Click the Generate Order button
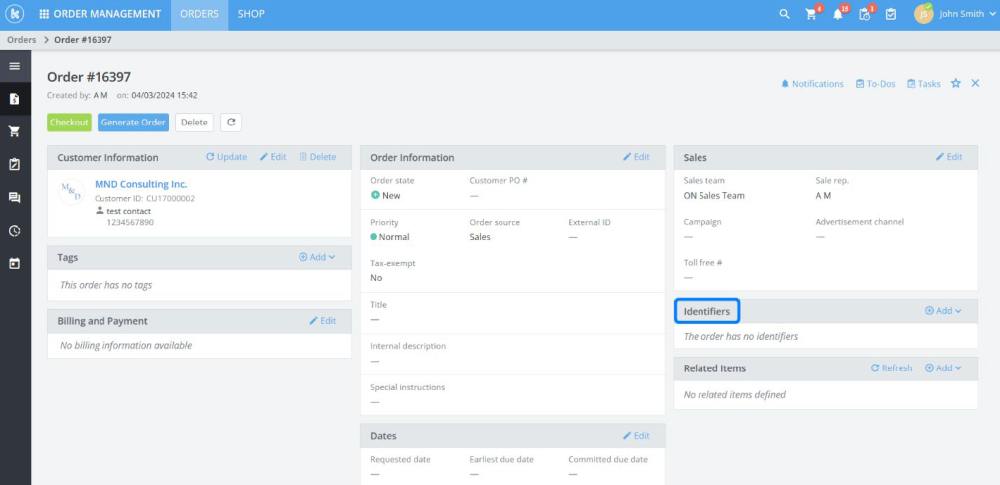Image resolution: width=1000 pixels, height=485 pixels. 133,123
